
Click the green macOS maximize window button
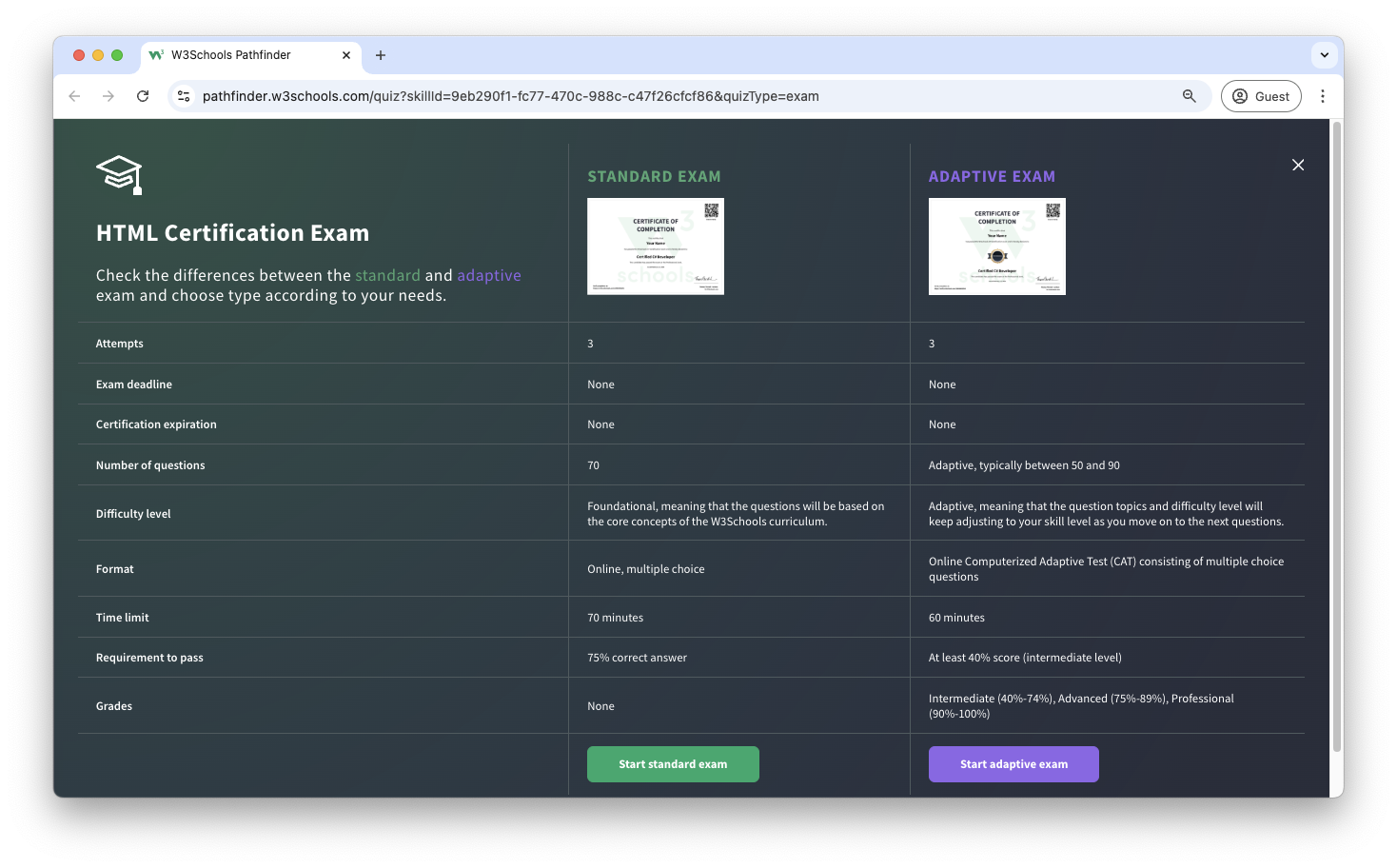(x=117, y=55)
